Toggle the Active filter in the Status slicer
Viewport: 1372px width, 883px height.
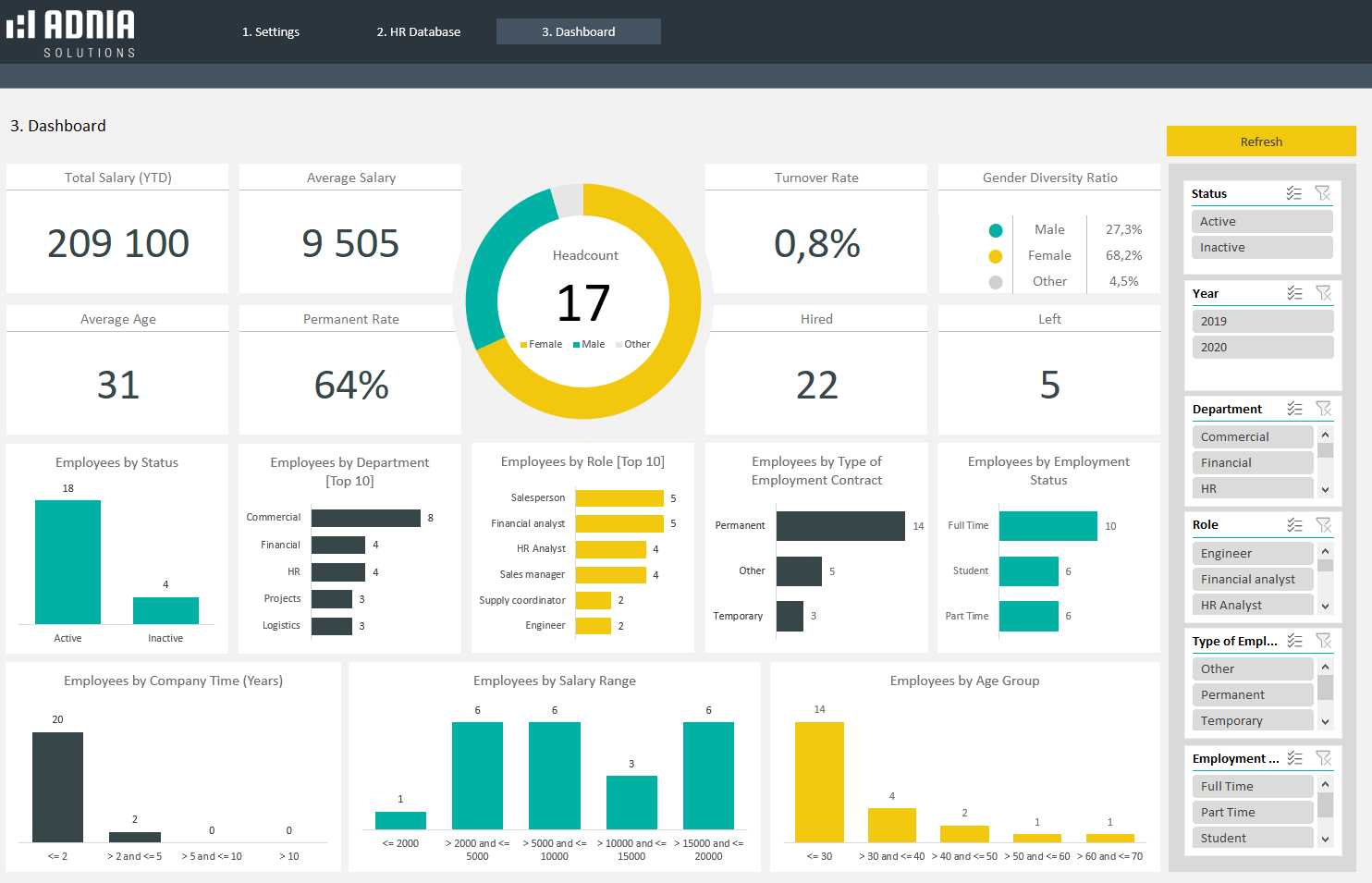[1261, 221]
